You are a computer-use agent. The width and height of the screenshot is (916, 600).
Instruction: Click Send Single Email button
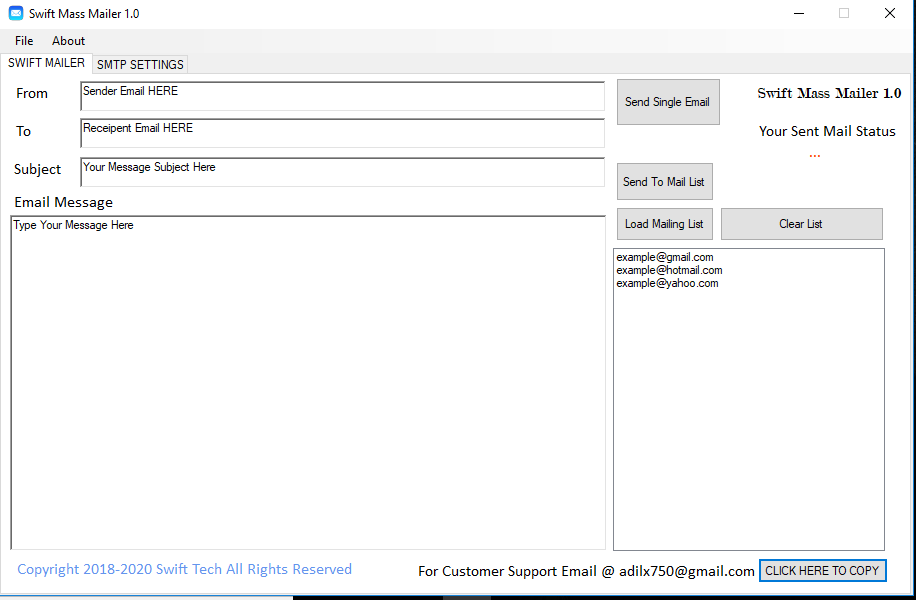pyautogui.click(x=668, y=102)
